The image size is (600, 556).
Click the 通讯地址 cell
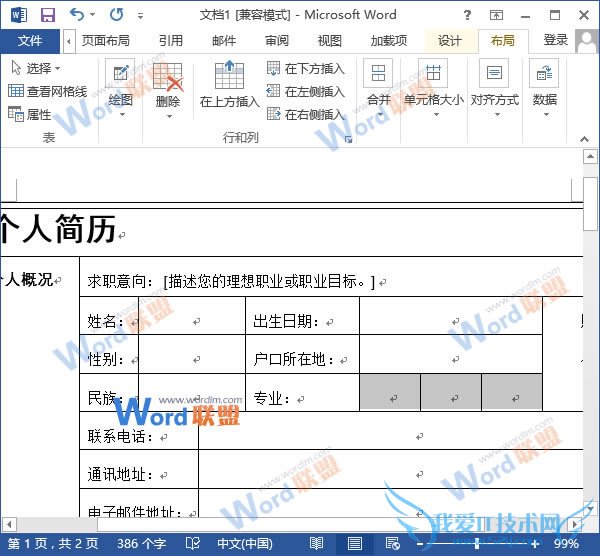pos(139,470)
